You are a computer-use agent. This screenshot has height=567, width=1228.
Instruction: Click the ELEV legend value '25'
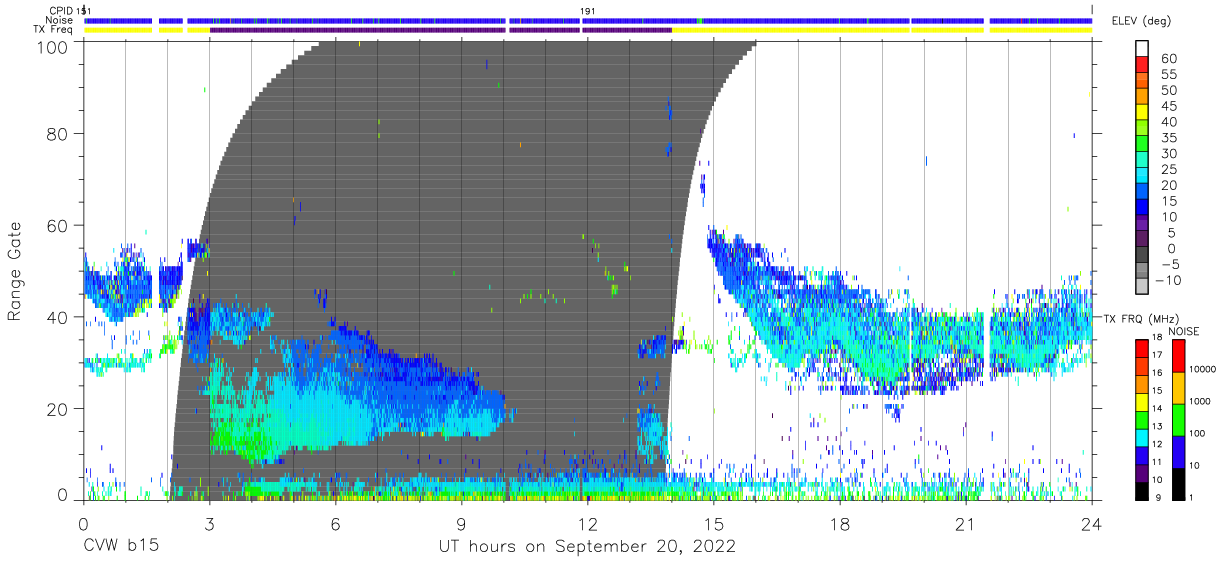(x=1169, y=169)
